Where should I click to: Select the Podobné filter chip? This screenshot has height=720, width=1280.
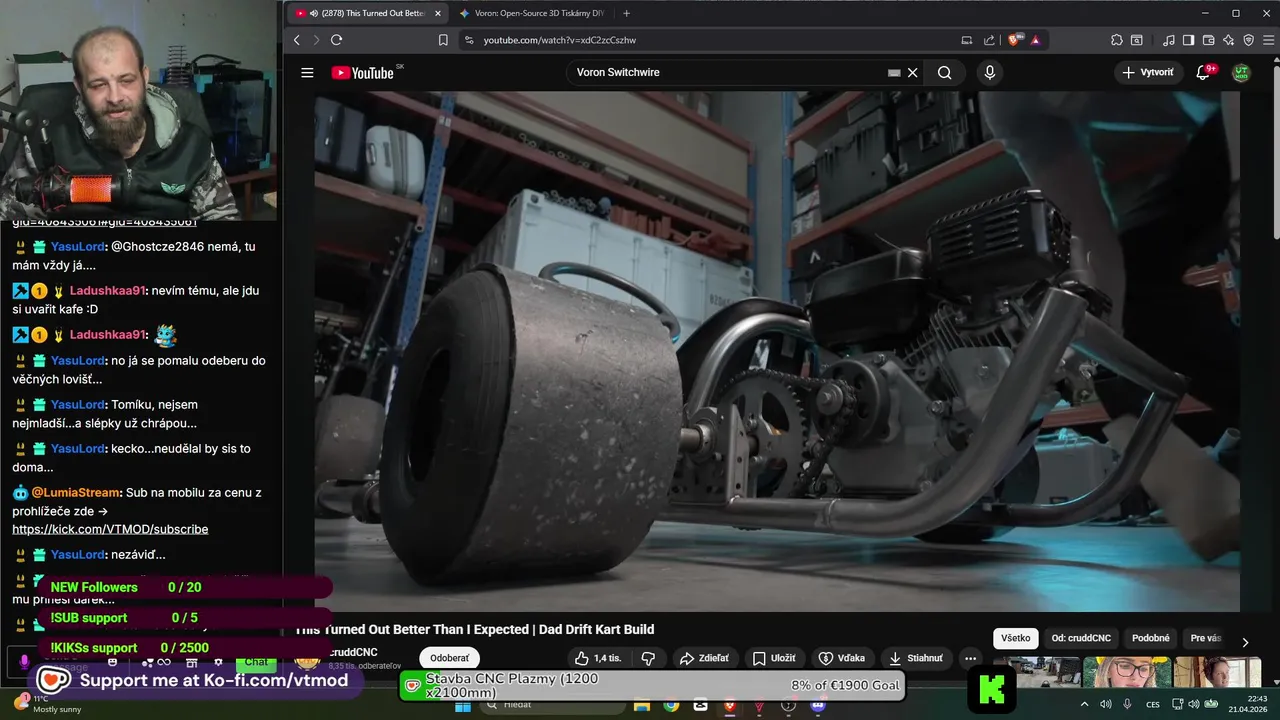click(1151, 638)
